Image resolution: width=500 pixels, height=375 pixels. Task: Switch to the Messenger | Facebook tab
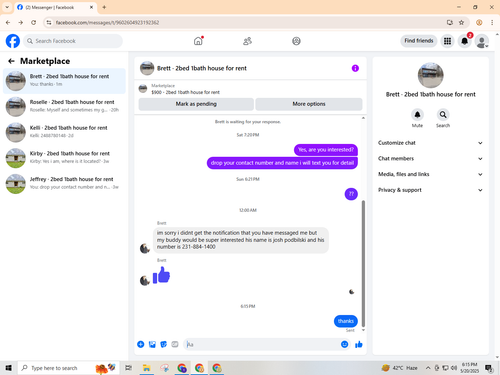(55, 7)
